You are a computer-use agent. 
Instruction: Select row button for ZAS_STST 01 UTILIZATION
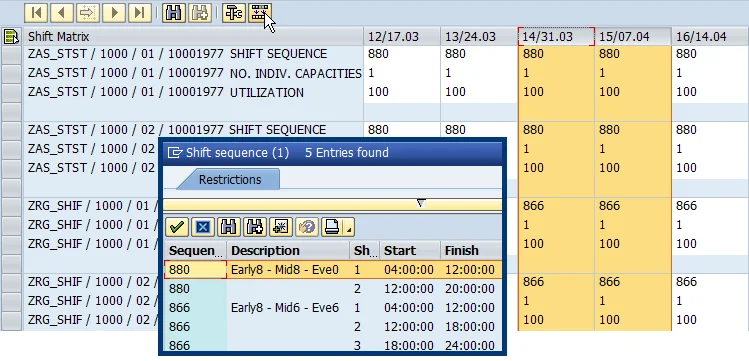(x=11, y=93)
